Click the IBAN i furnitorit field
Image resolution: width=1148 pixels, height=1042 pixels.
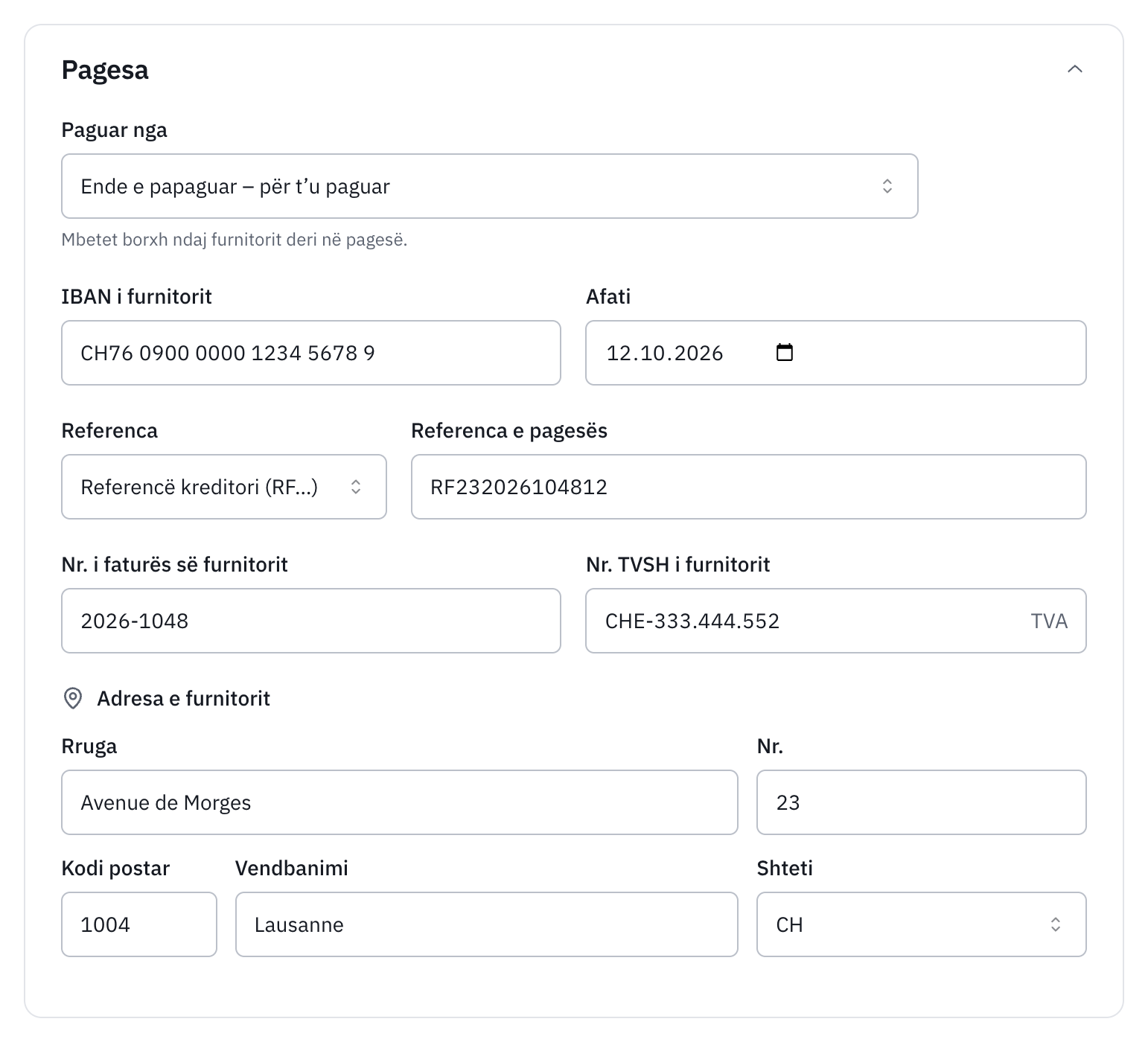pyautogui.click(x=311, y=353)
